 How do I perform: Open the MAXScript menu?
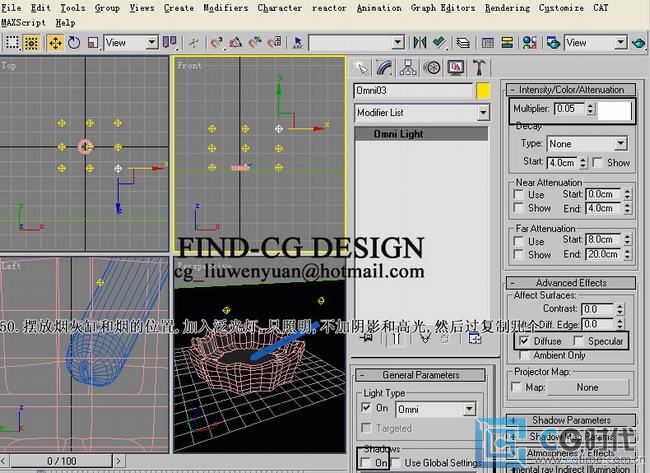24,22
